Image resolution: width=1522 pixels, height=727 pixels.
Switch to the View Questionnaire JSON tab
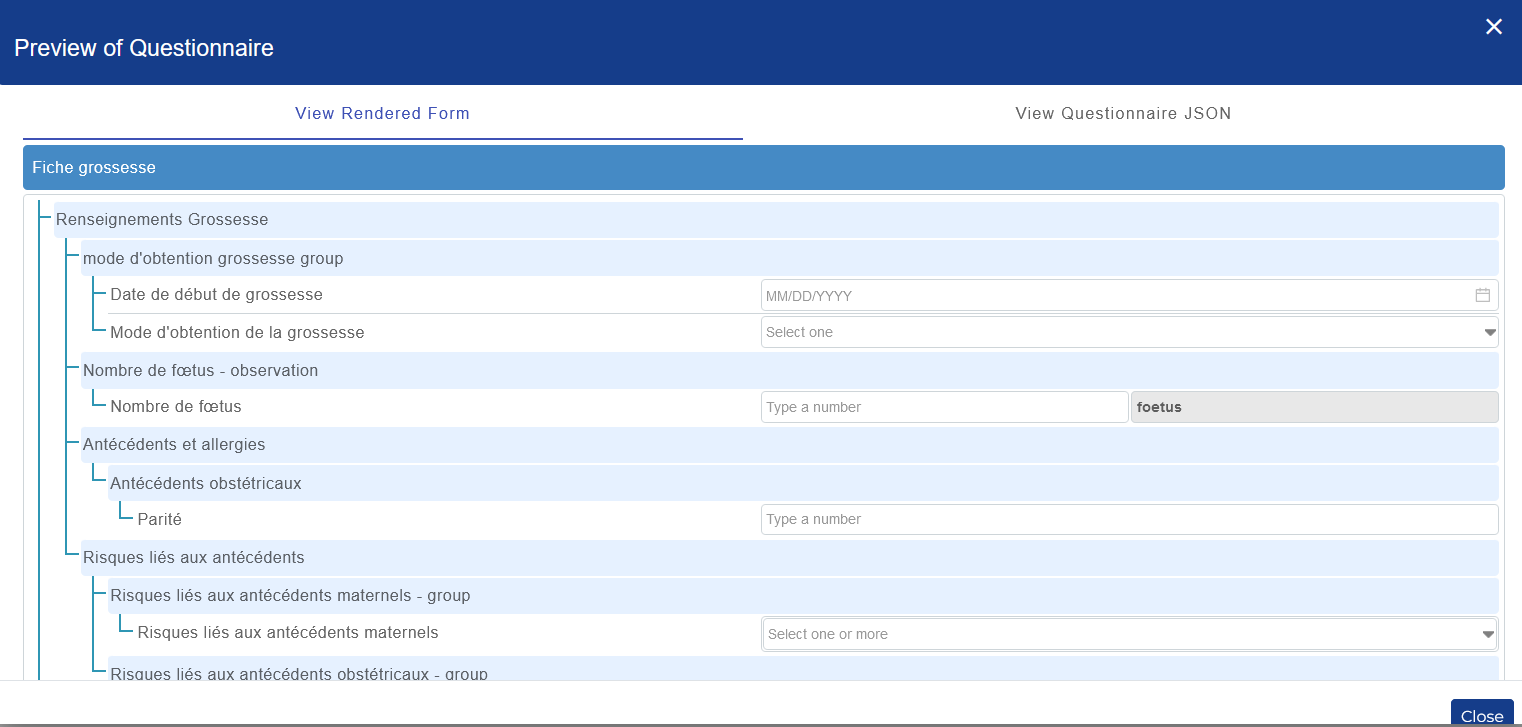[x=1122, y=113]
